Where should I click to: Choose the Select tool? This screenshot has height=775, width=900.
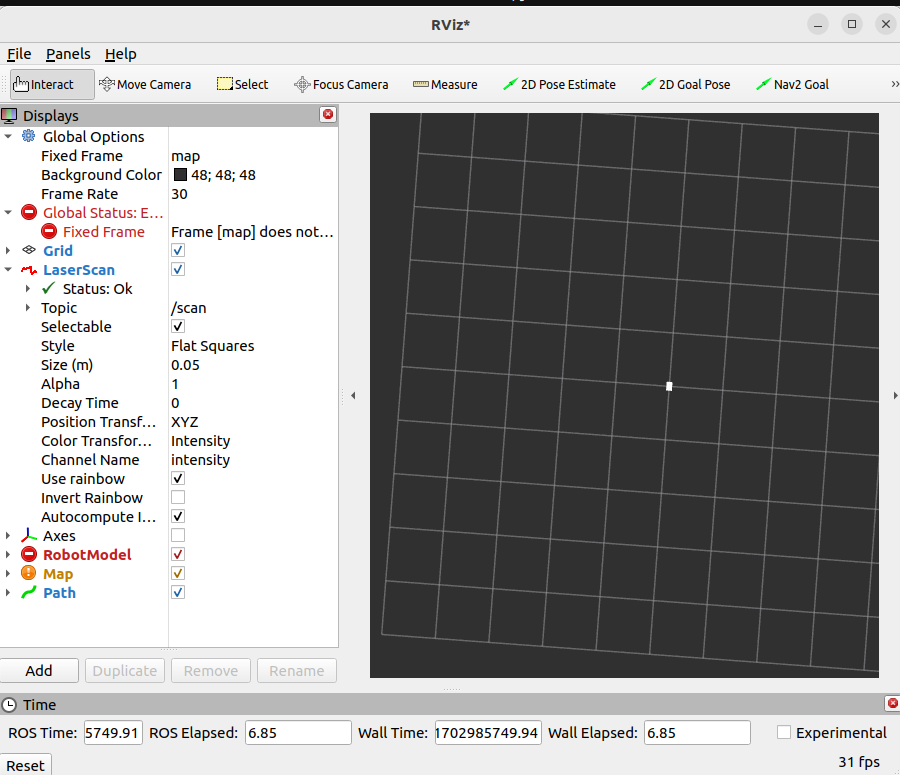pyautogui.click(x=242, y=84)
